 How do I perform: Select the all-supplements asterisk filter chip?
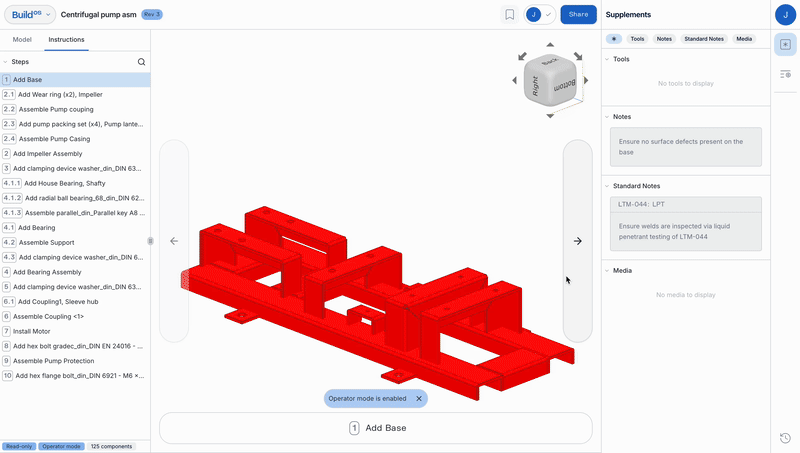pyautogui.click(x=614, y=39)
